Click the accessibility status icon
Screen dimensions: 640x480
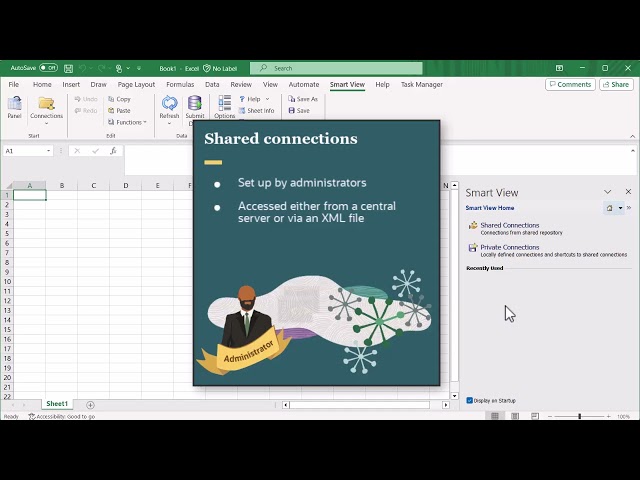point(32,417)
